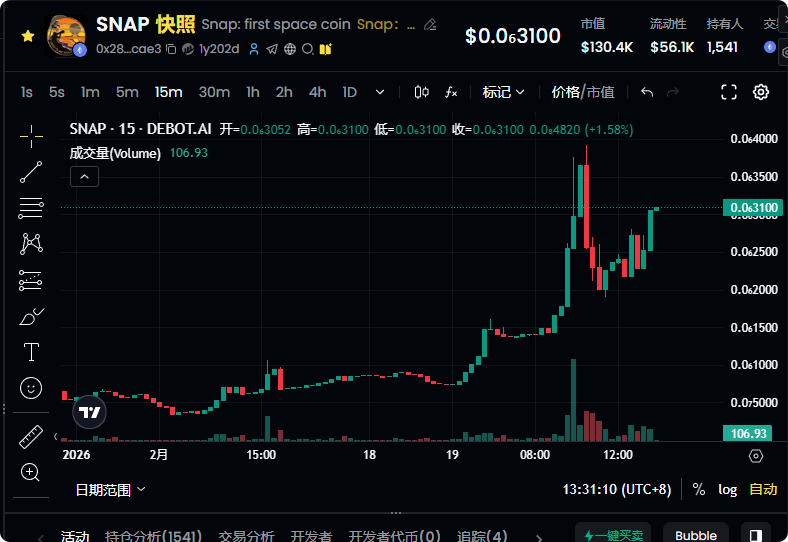Switch chart to 1m interval

click(x=90, y=92)
